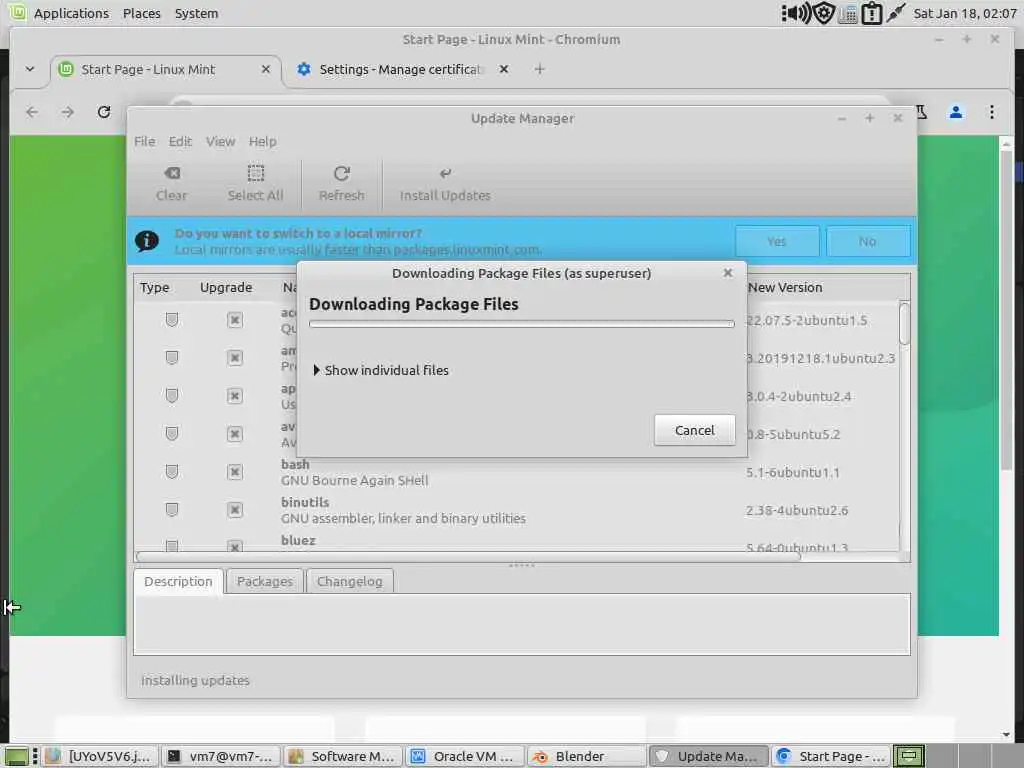Viewport: 1024px width, 768px height.
Task: Open Software Manager from the taskbar
Action: [x=341, y=756]
